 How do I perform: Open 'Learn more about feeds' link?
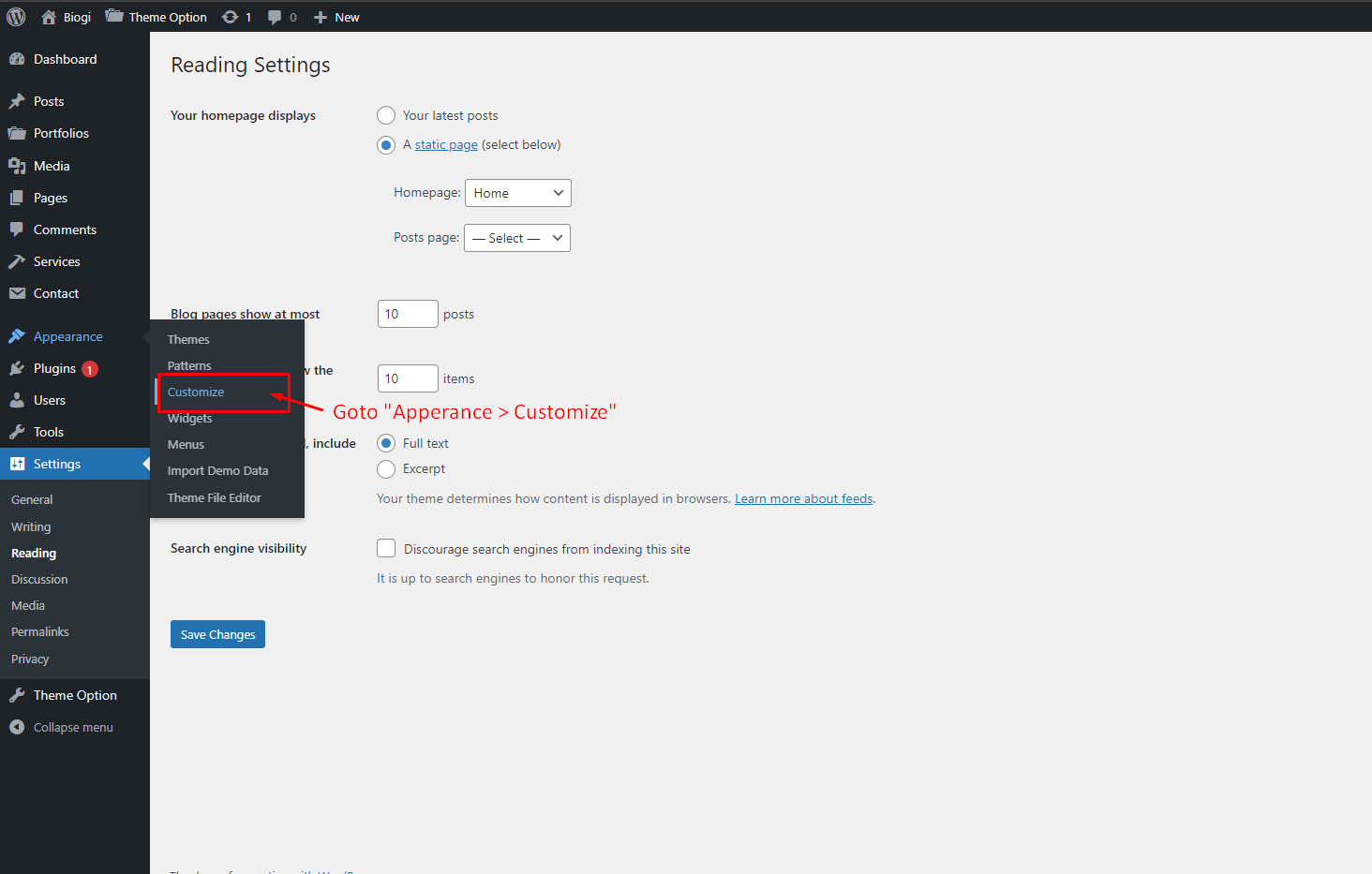pos(804,498)
